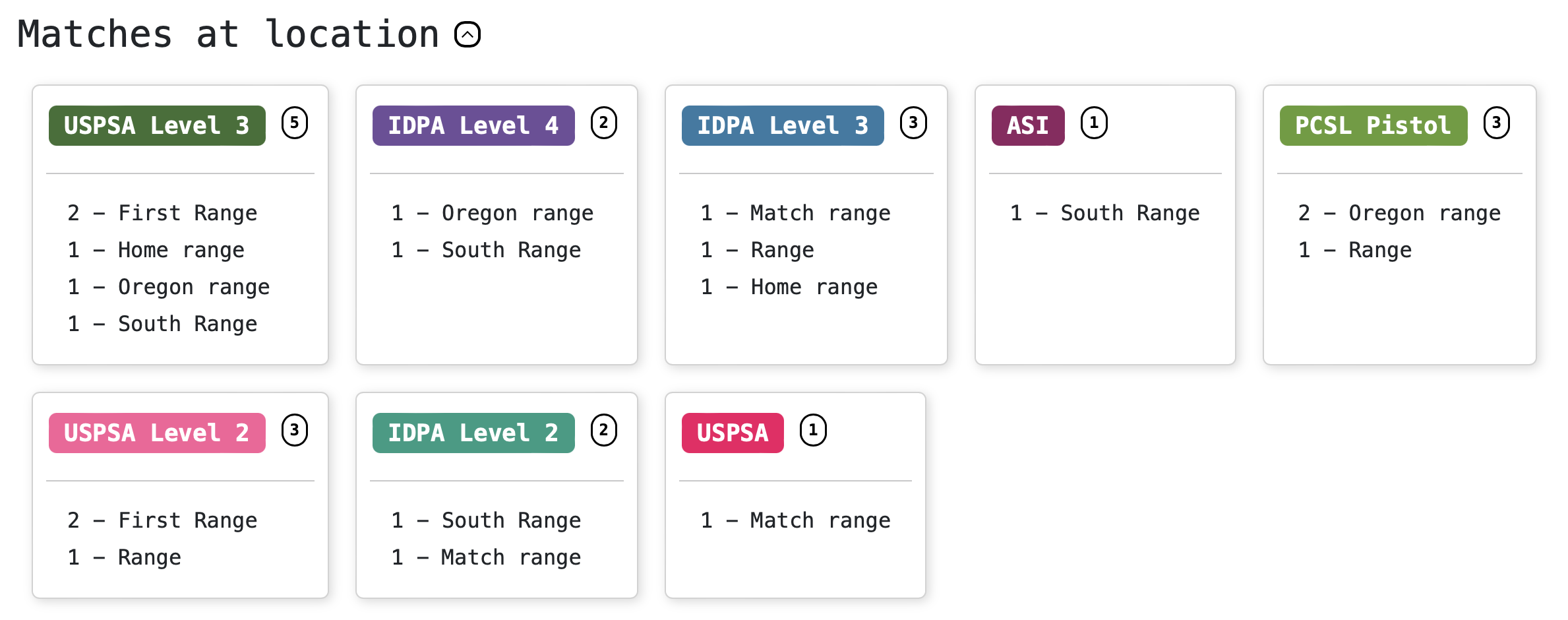Select the purple IDPA Level 4 tag

pos(473,125)
